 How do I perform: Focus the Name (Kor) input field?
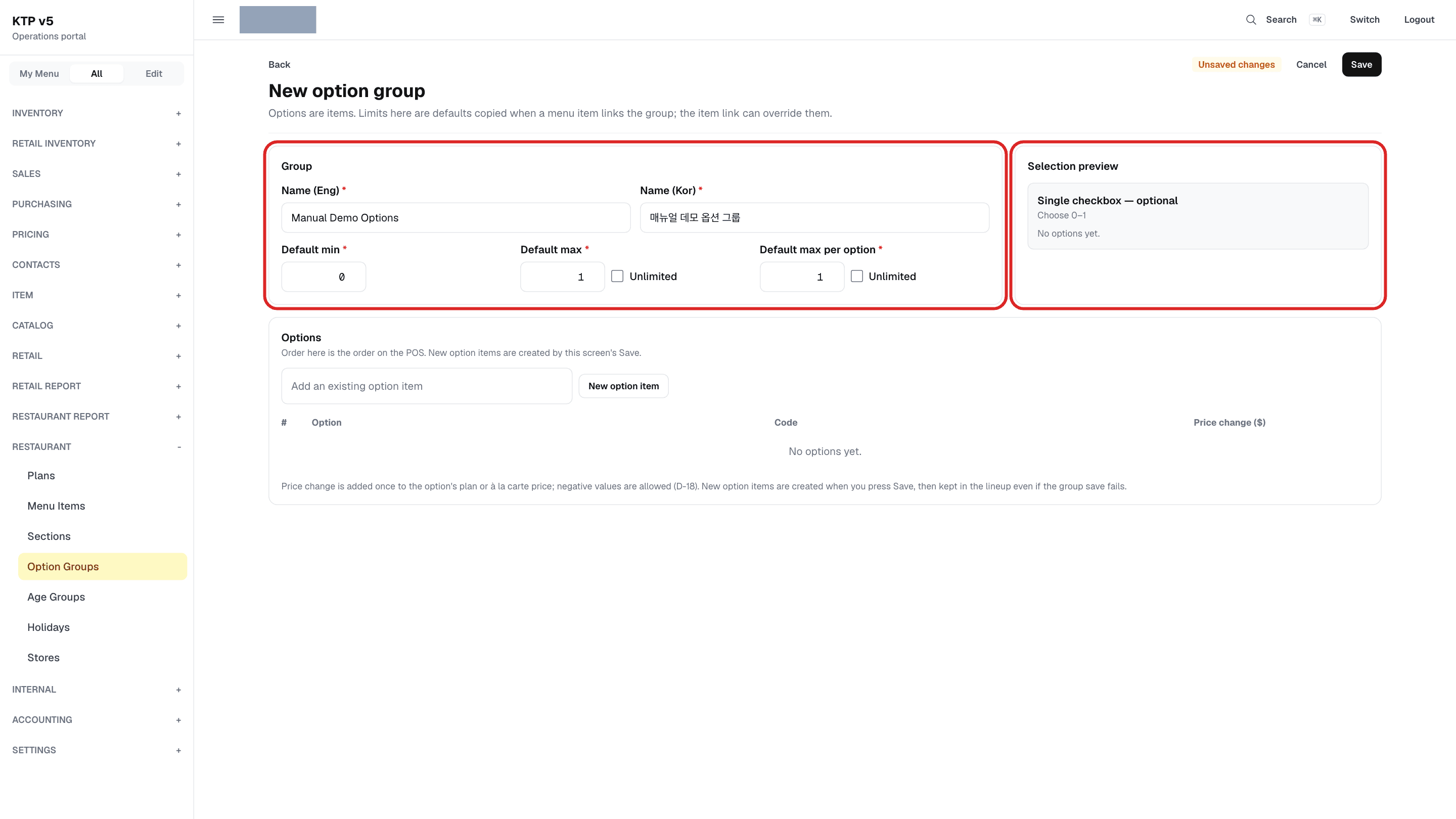[814, 217]
